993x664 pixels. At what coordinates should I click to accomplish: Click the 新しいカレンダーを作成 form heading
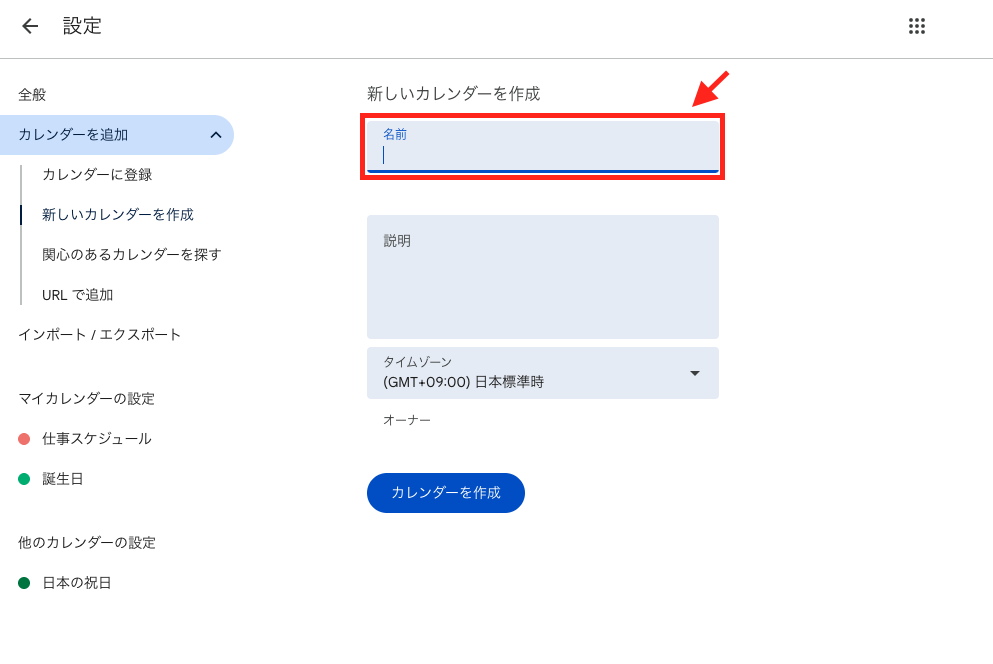(453, 94)
